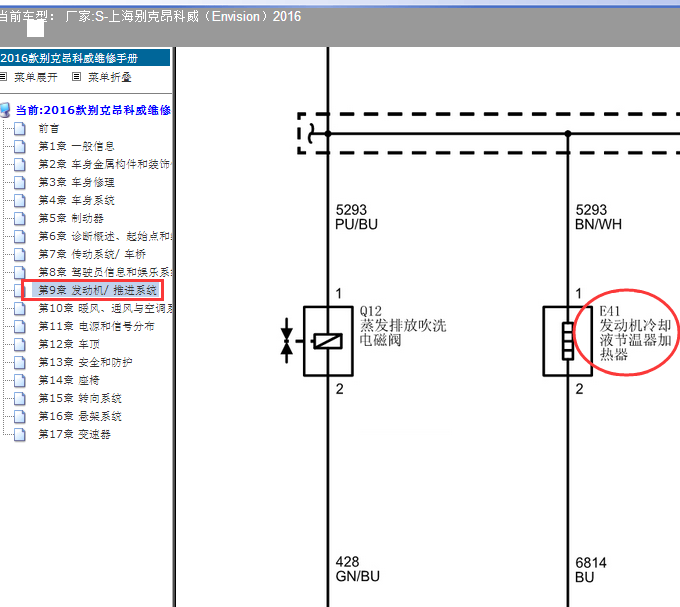Image resolution: width=680 pixels, height=607 pixels.
Task: Click the page icon beside 第17章 变速器
Action: coord(19,434)
